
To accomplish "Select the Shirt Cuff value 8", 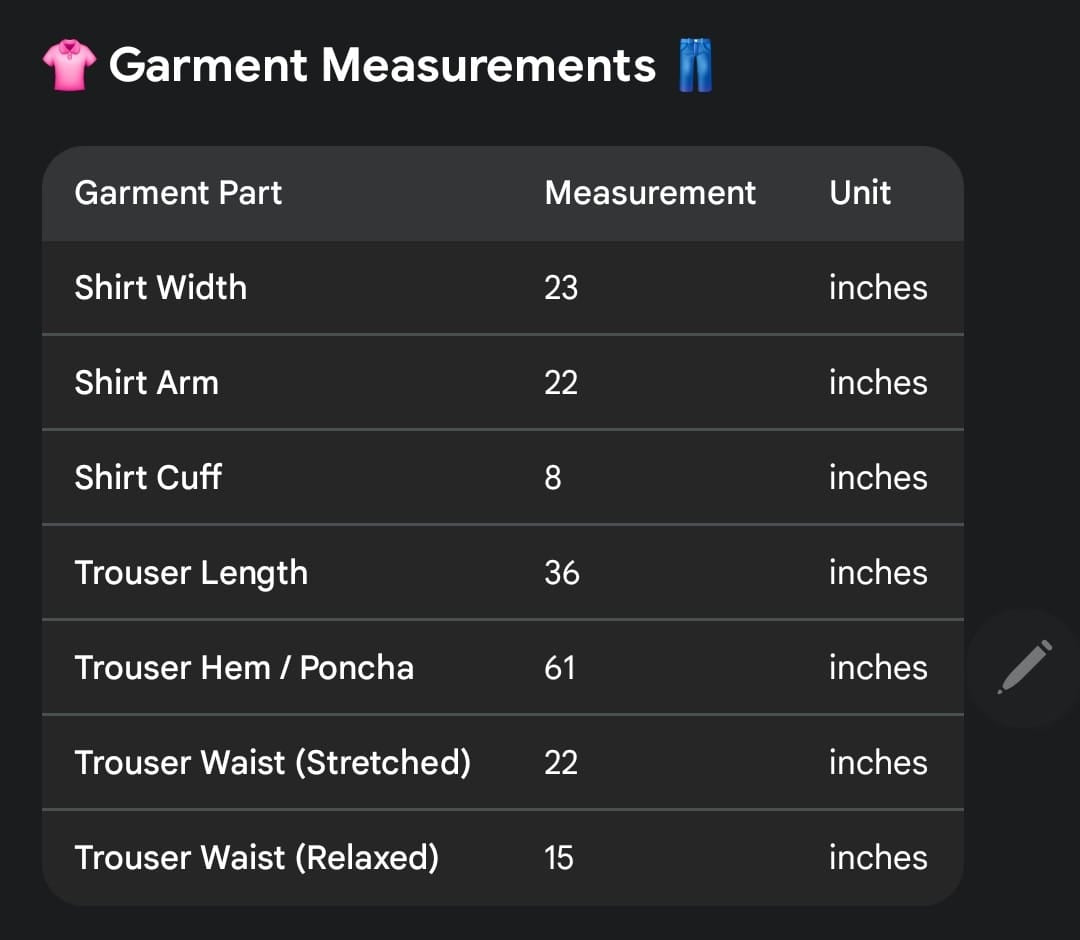I will coord(553,478).
